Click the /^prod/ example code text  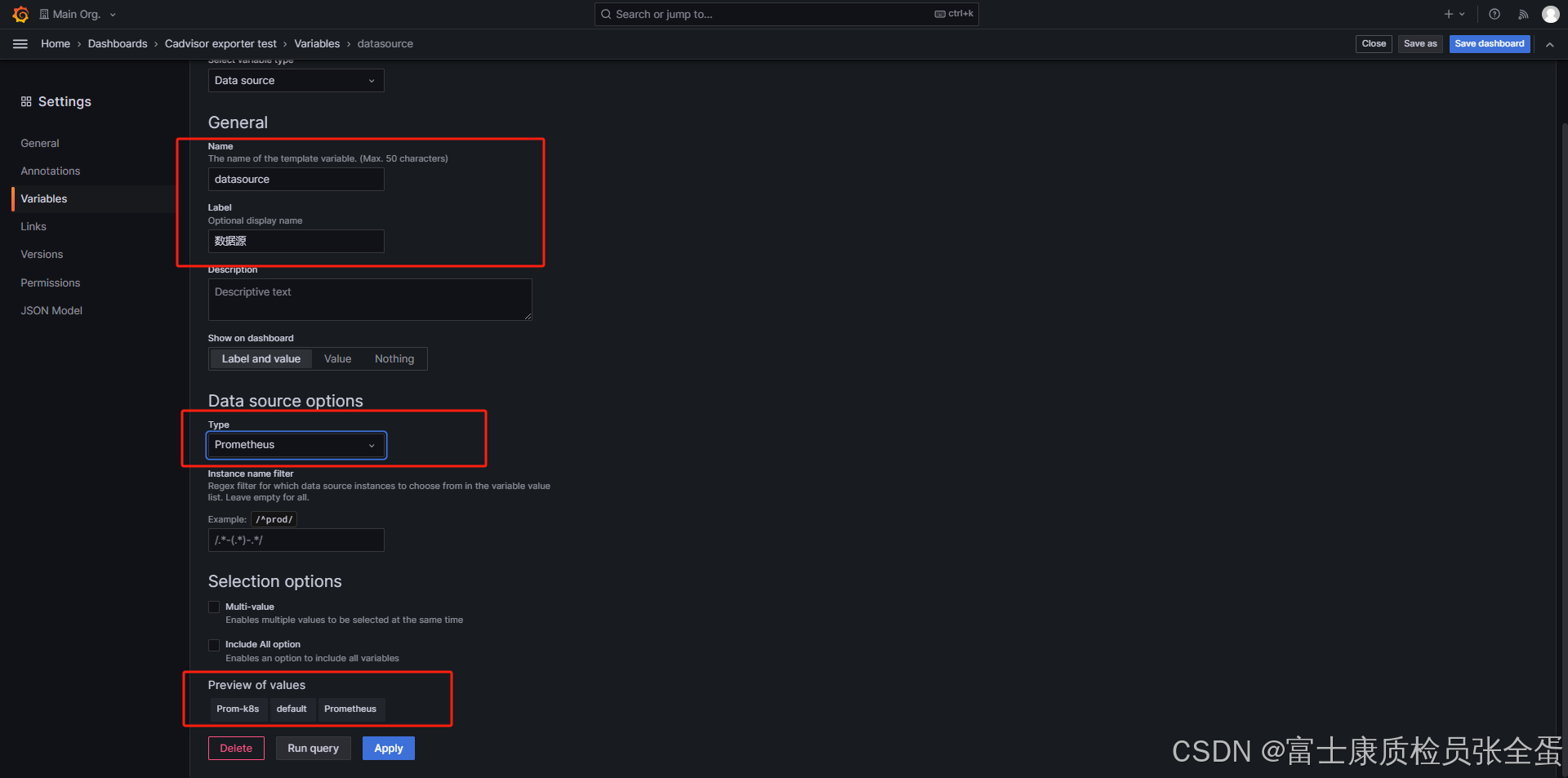[x=274, y=519]
